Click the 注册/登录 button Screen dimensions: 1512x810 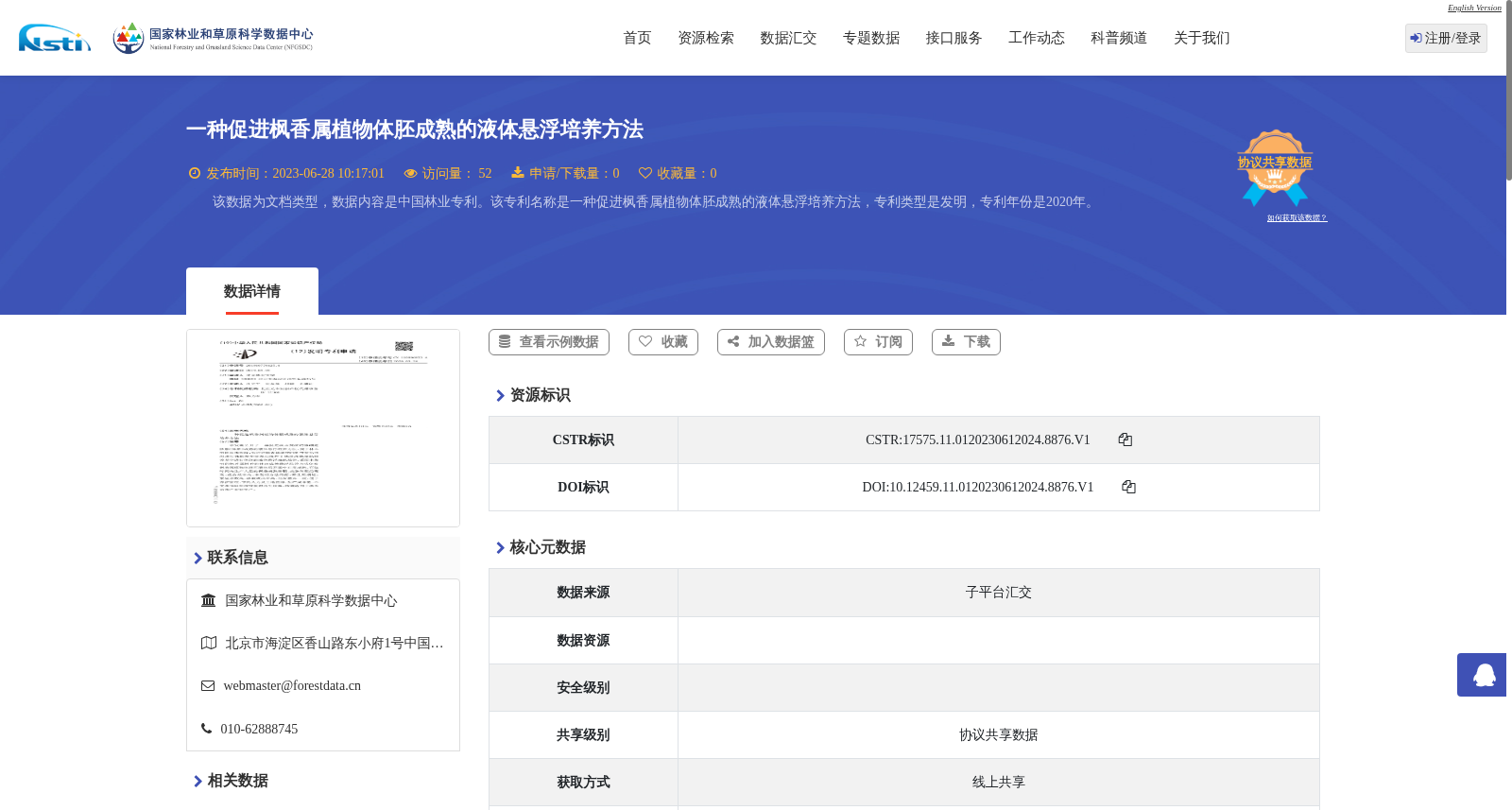(1446, 38)
